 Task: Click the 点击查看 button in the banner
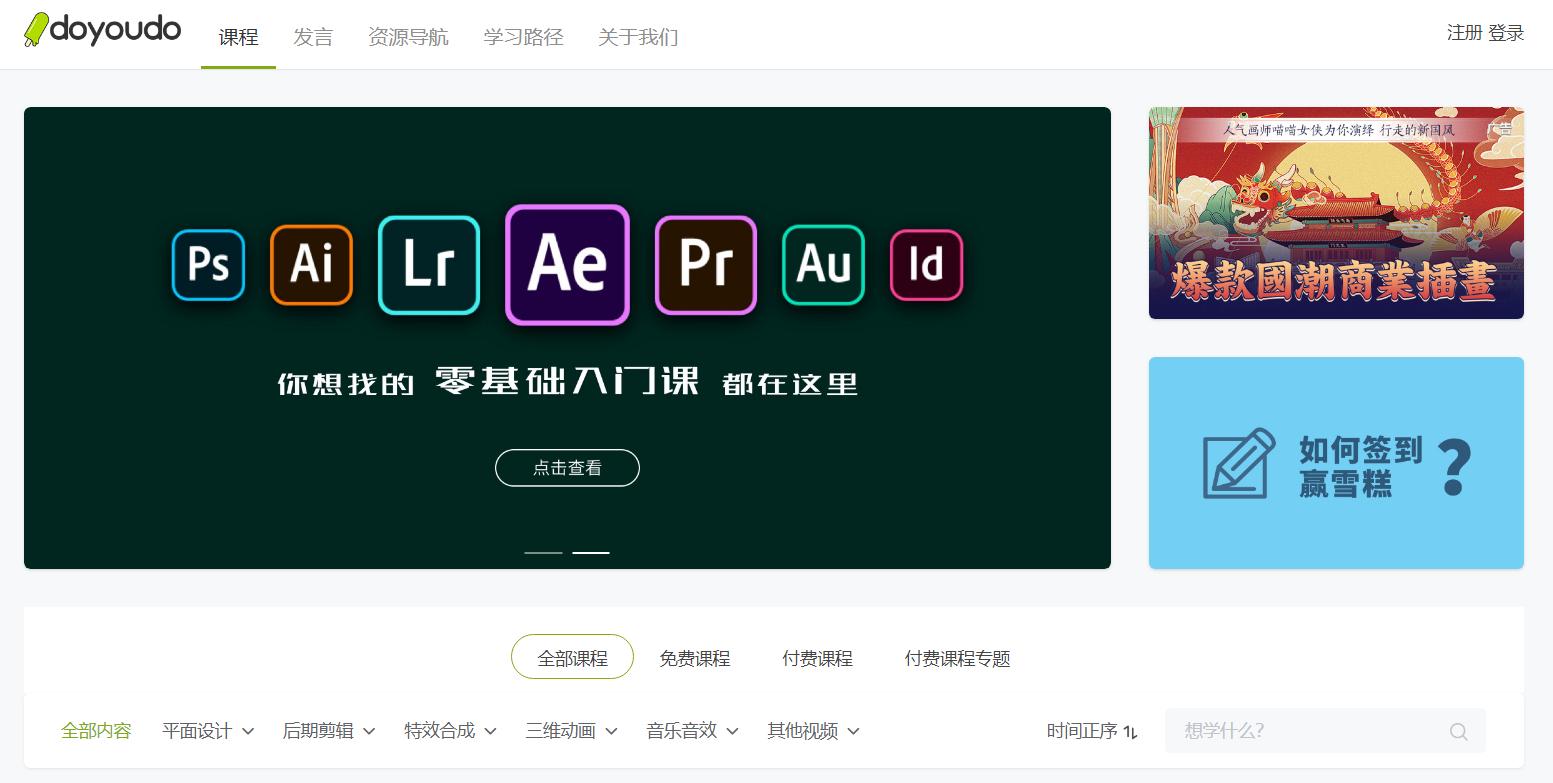pyautogui.click(x=567, y=467)
